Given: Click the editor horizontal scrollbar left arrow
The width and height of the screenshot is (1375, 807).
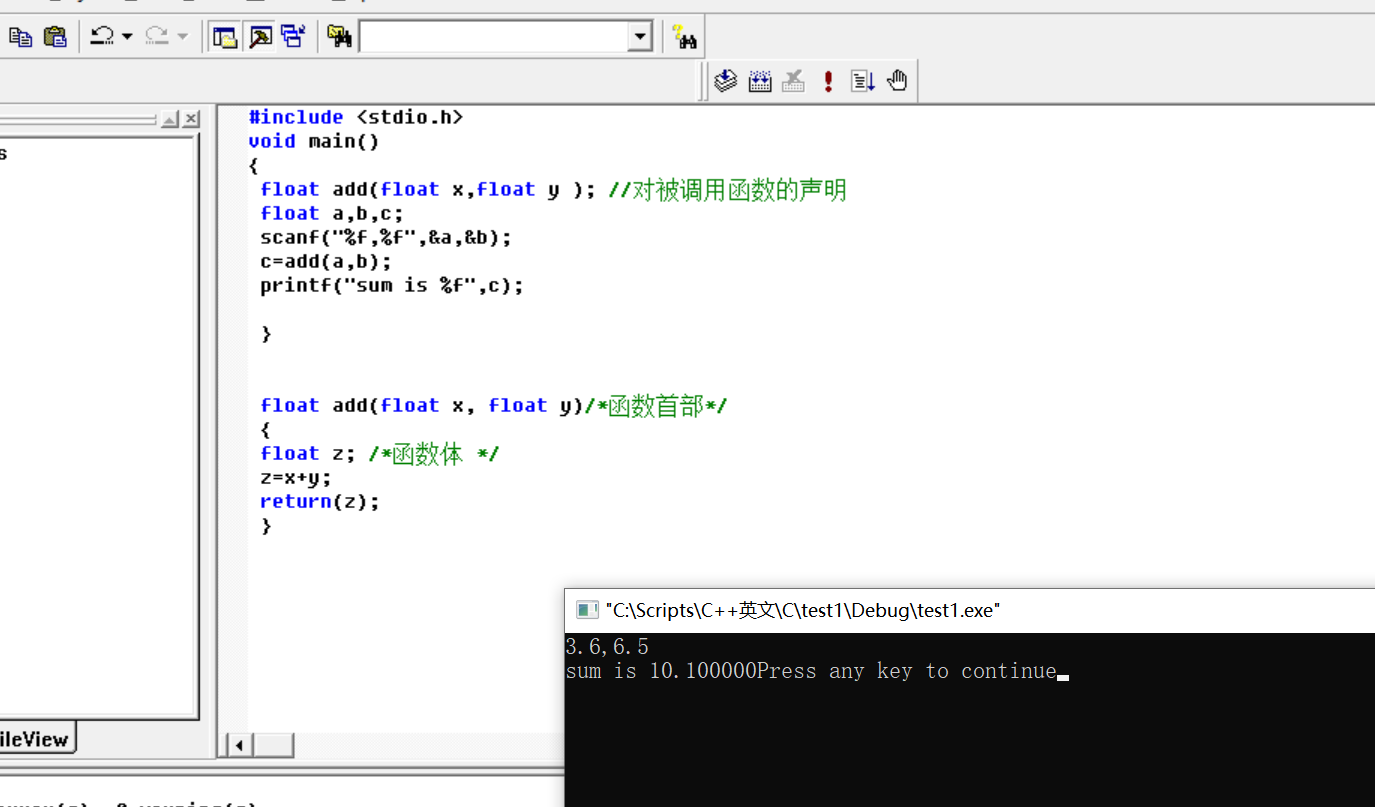Looking at the screenshot, I should pyautogui.click(x=239, y=745).
